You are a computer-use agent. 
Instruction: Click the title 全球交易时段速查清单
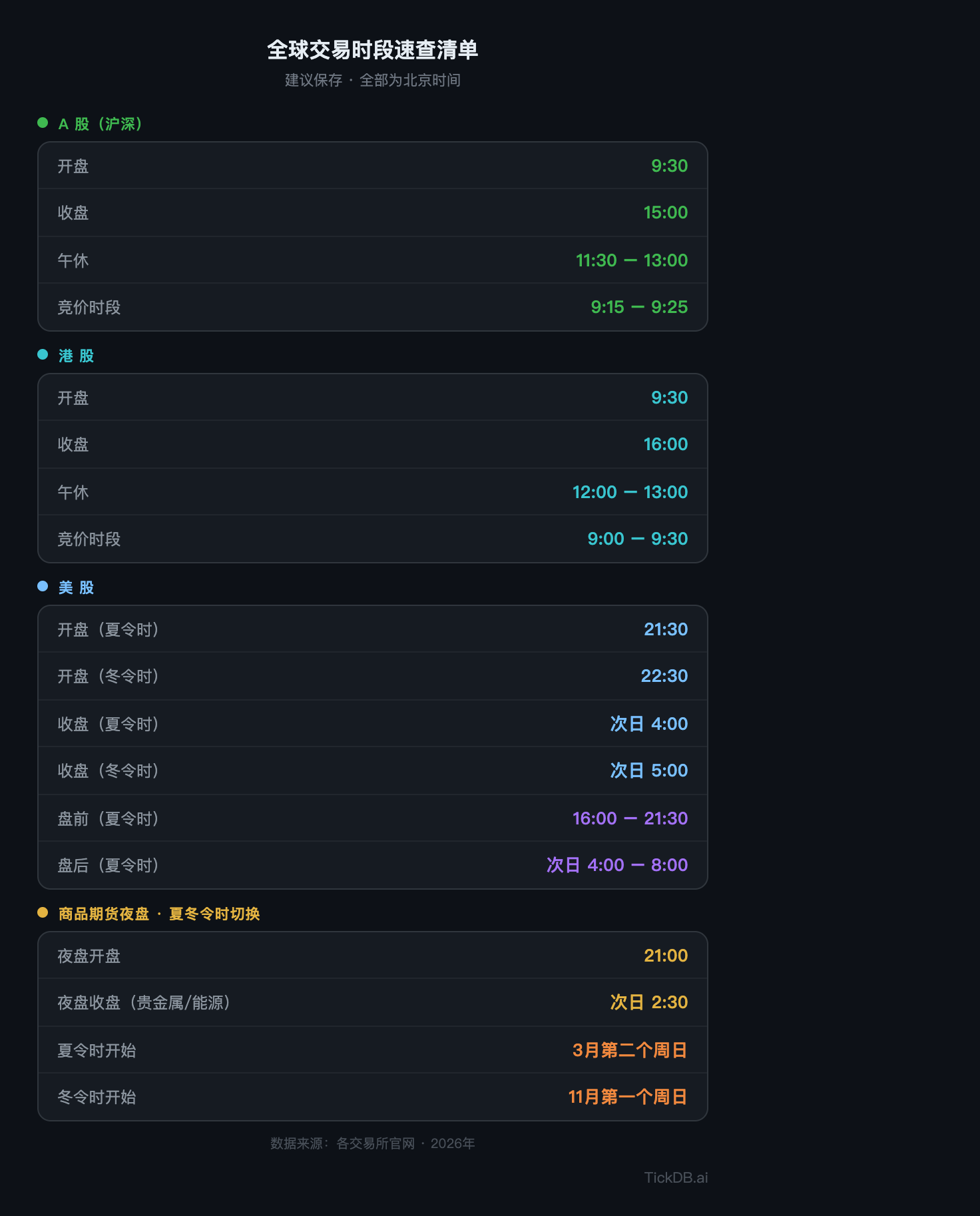pyautogui.click(x=373, y=50)
